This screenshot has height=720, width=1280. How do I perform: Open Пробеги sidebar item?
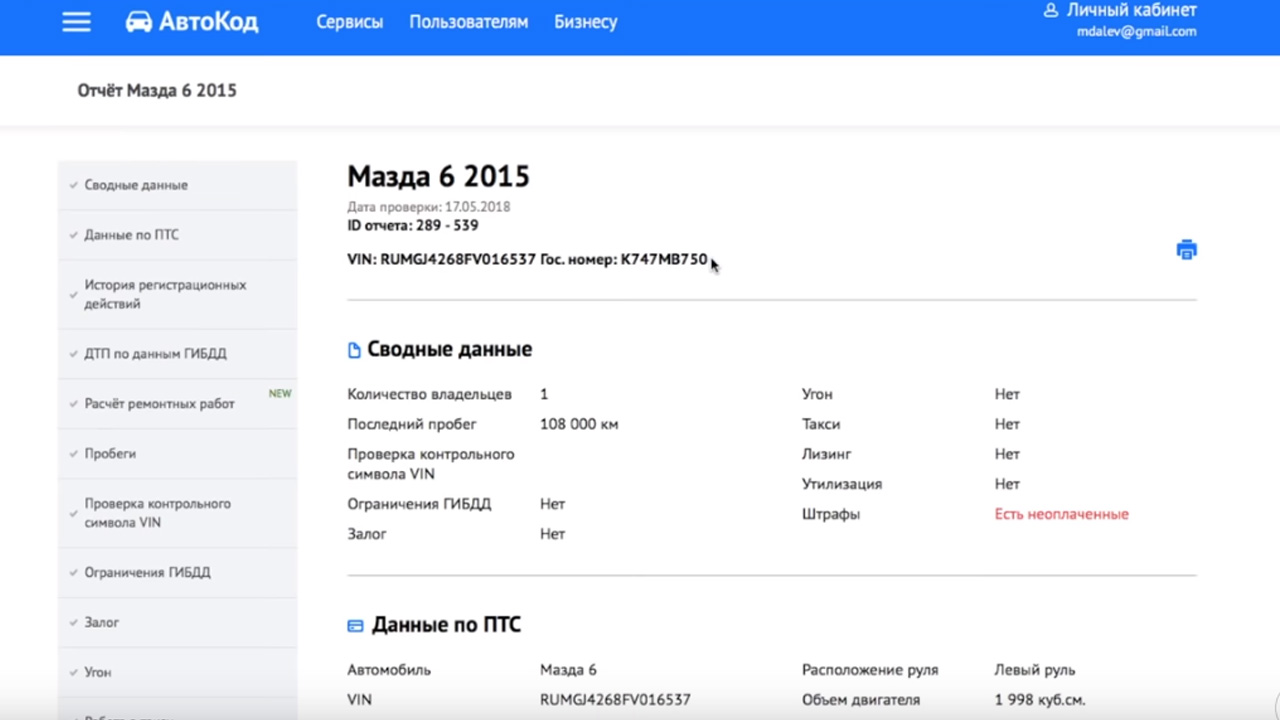click(177, 454)
